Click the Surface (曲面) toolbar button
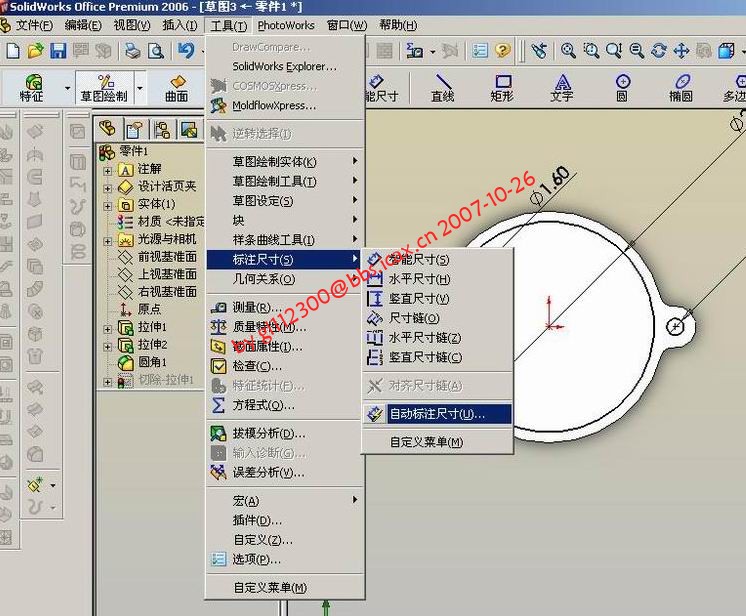The height and width of the screenshot is (616, 746). [177, 88]
